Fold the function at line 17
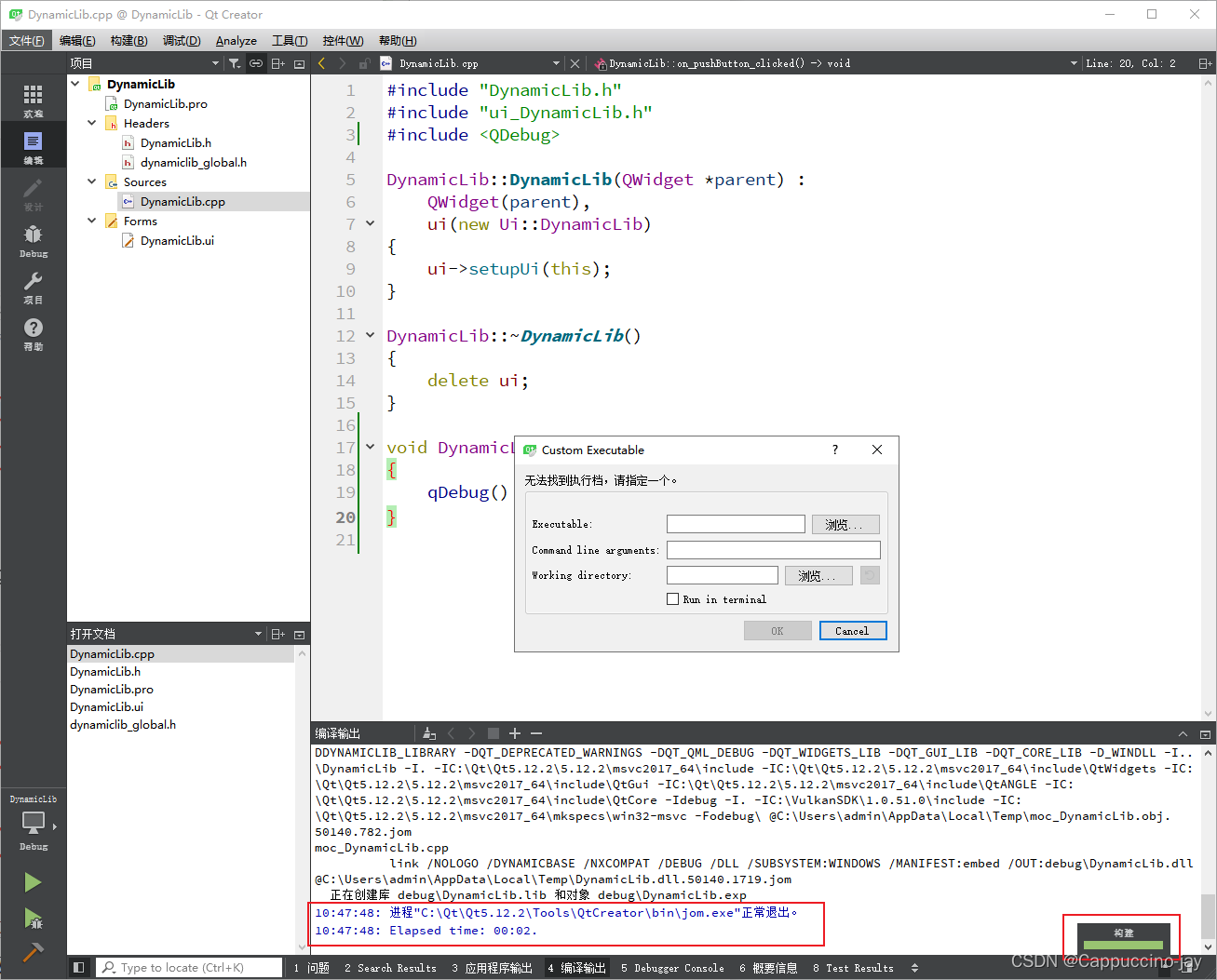The height and width of the screenshot is (980, 1217). [x=370, y=447]
